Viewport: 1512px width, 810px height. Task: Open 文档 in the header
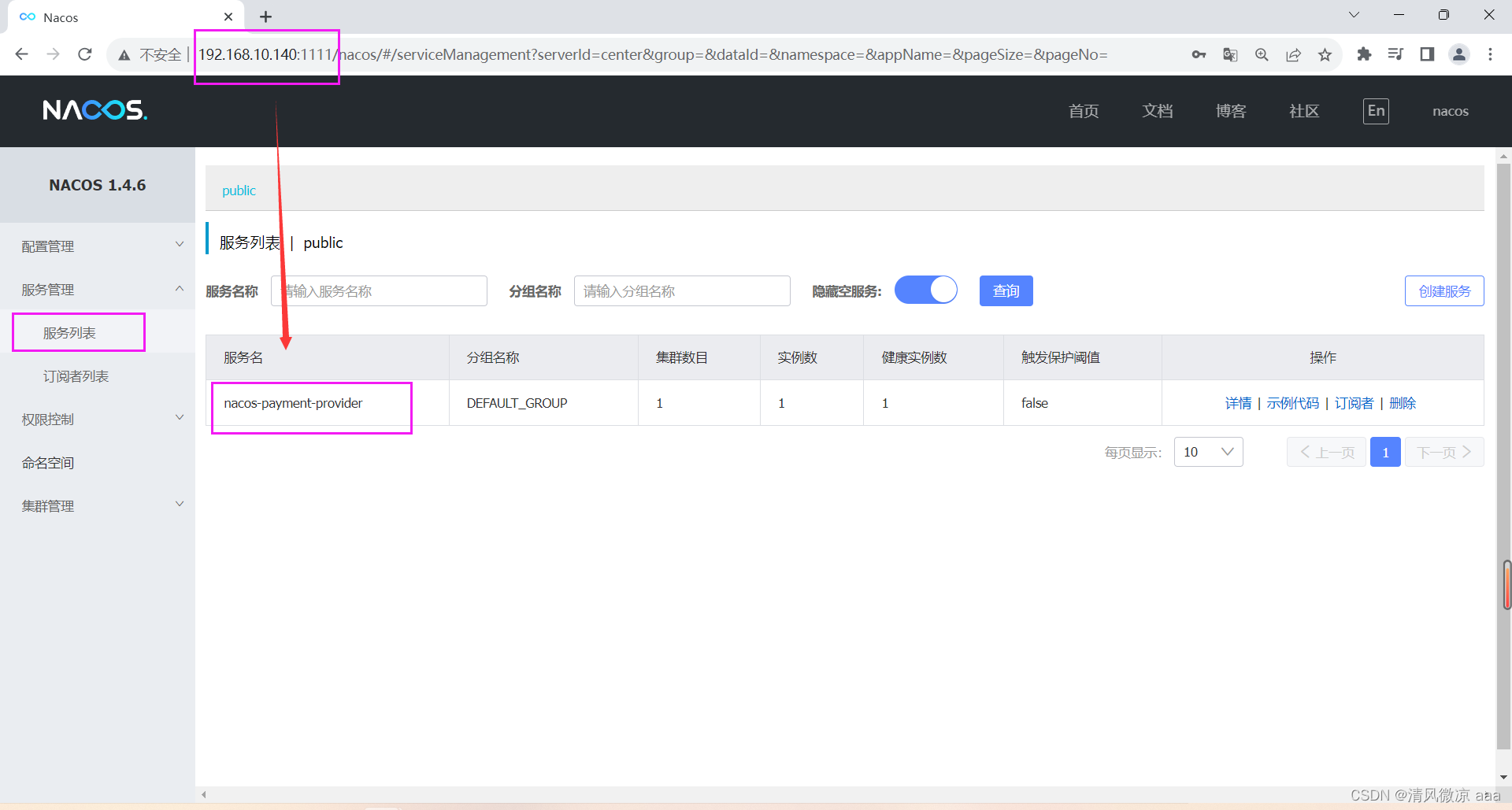1158,111
